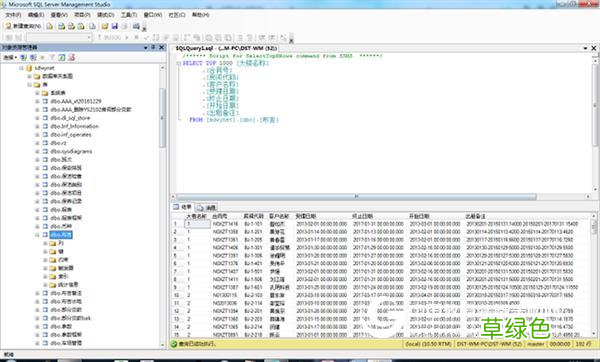The image size is (600, 362).
Task: Open the database selector combo box
Action: (59, 37)
